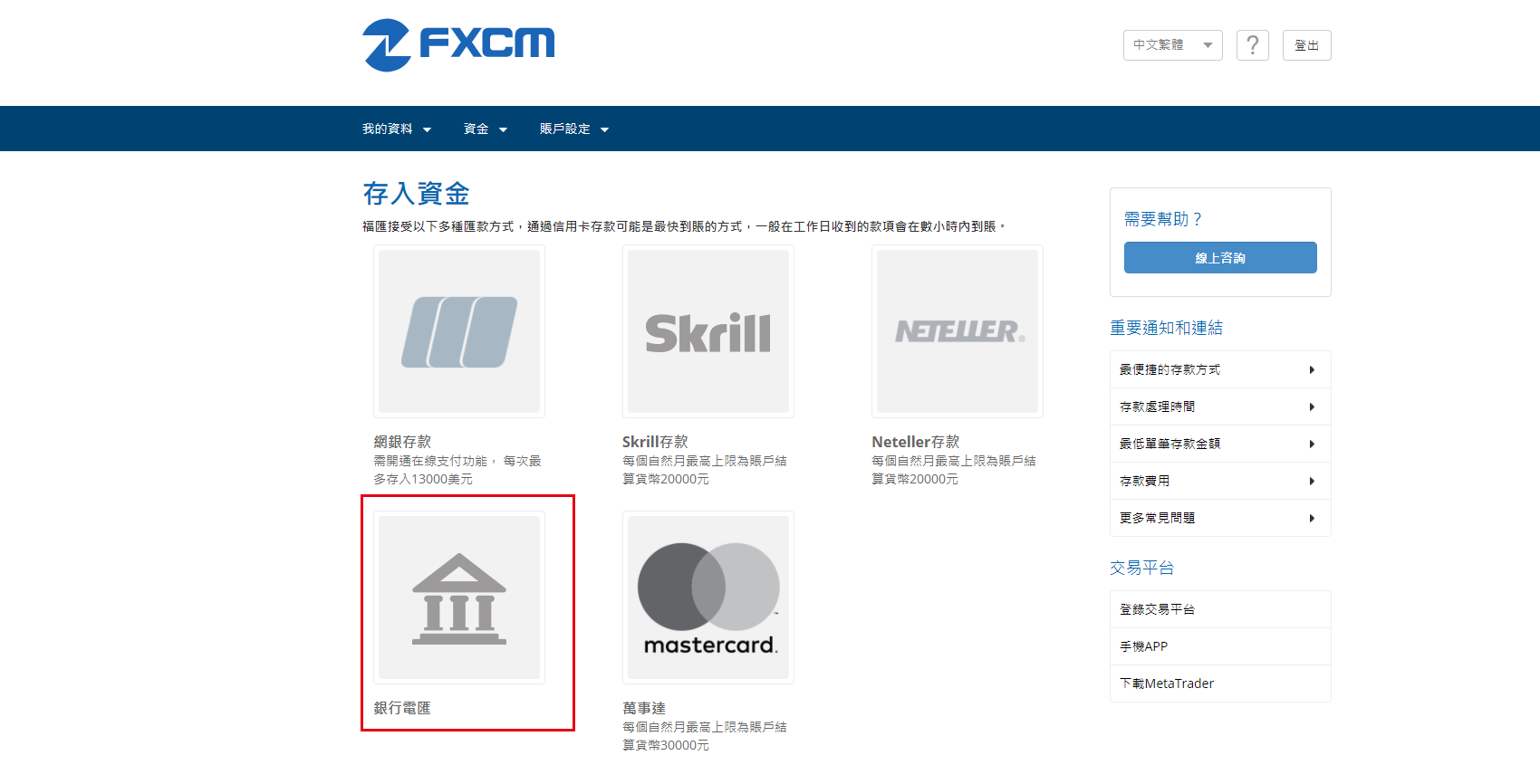
Task: Expand 最低單筆存款金額 item
Action: (x=1220, y=444)
